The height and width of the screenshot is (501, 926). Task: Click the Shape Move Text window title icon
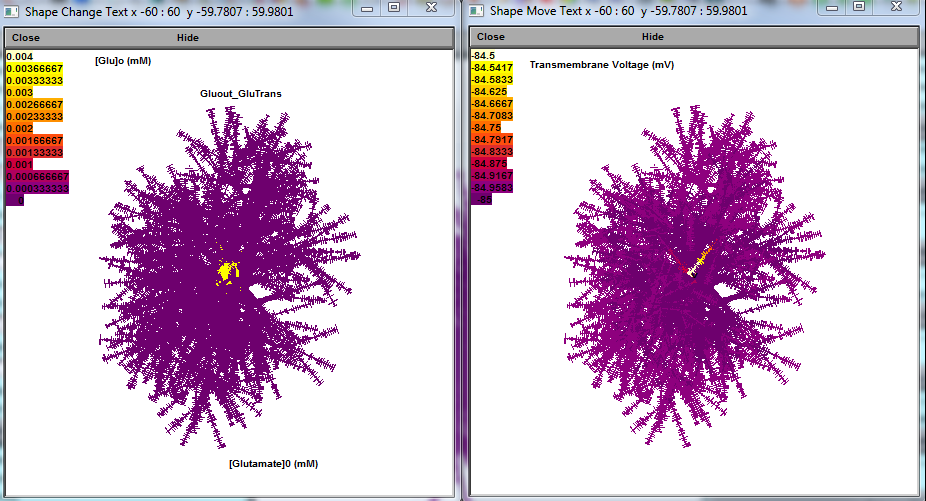(476, 11)
